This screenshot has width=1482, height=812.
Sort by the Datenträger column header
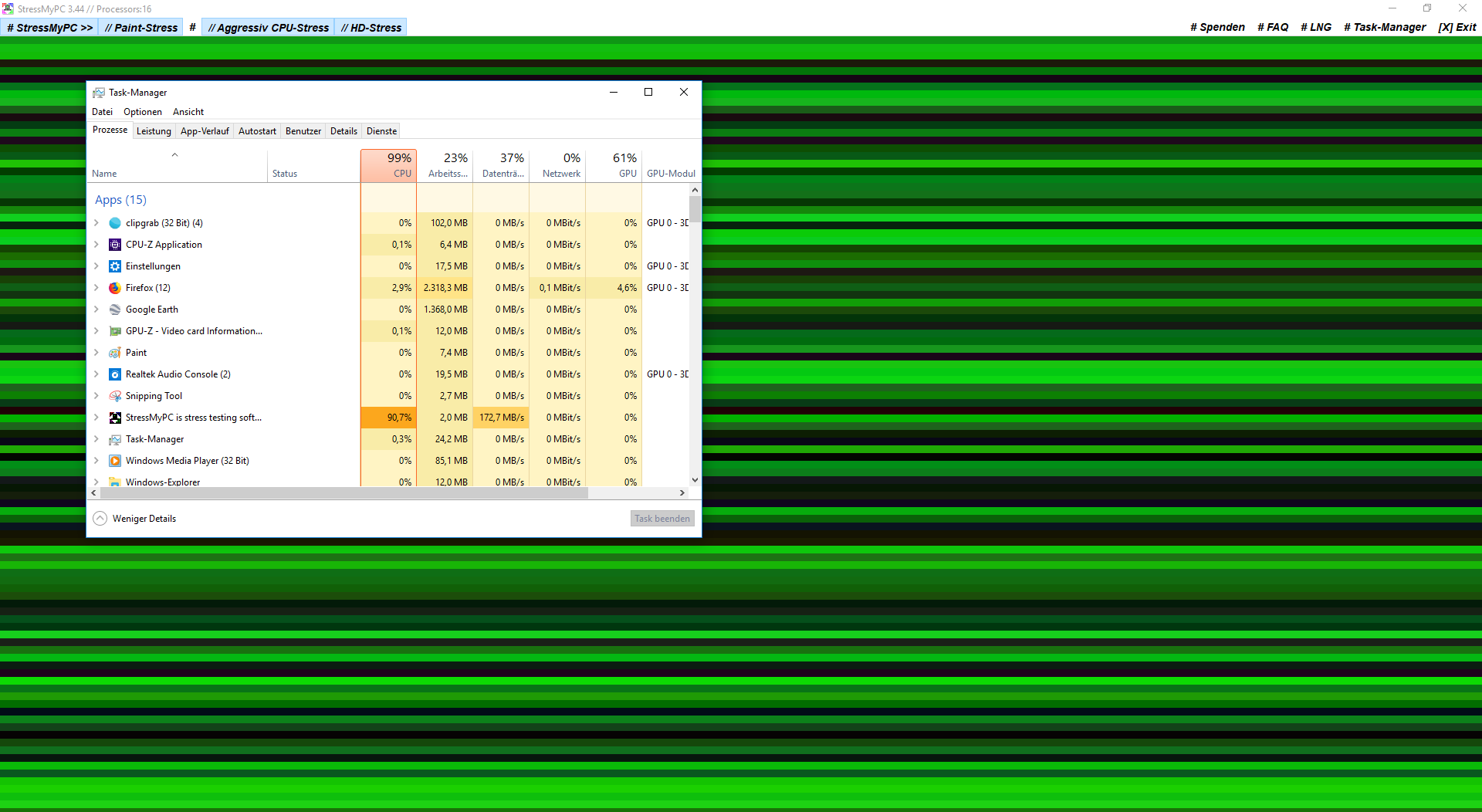[501, 166]
